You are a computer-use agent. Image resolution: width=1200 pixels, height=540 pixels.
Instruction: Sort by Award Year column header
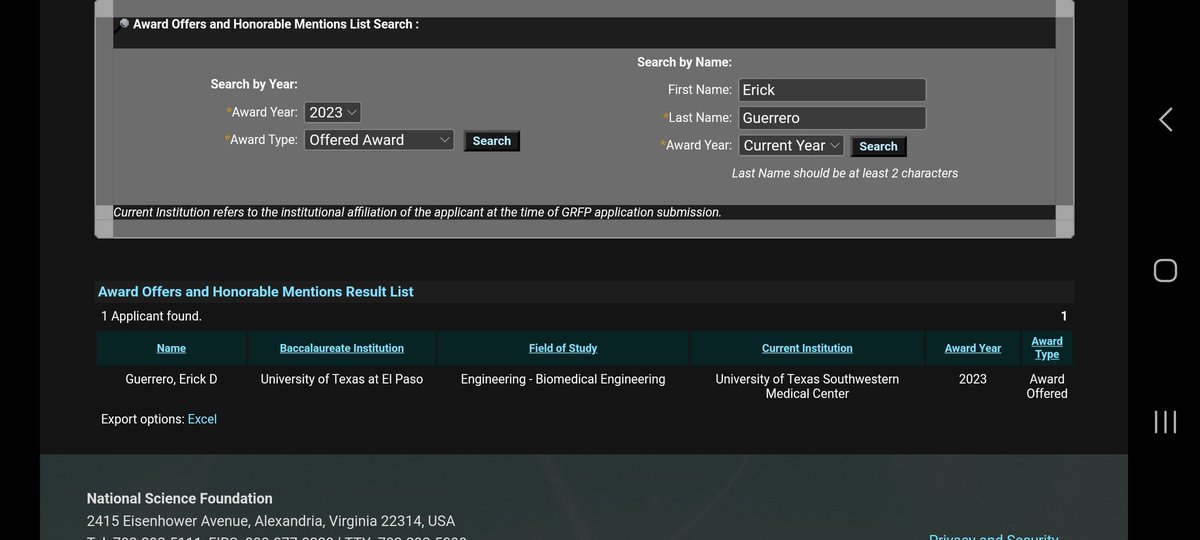[x=973, y=348]
